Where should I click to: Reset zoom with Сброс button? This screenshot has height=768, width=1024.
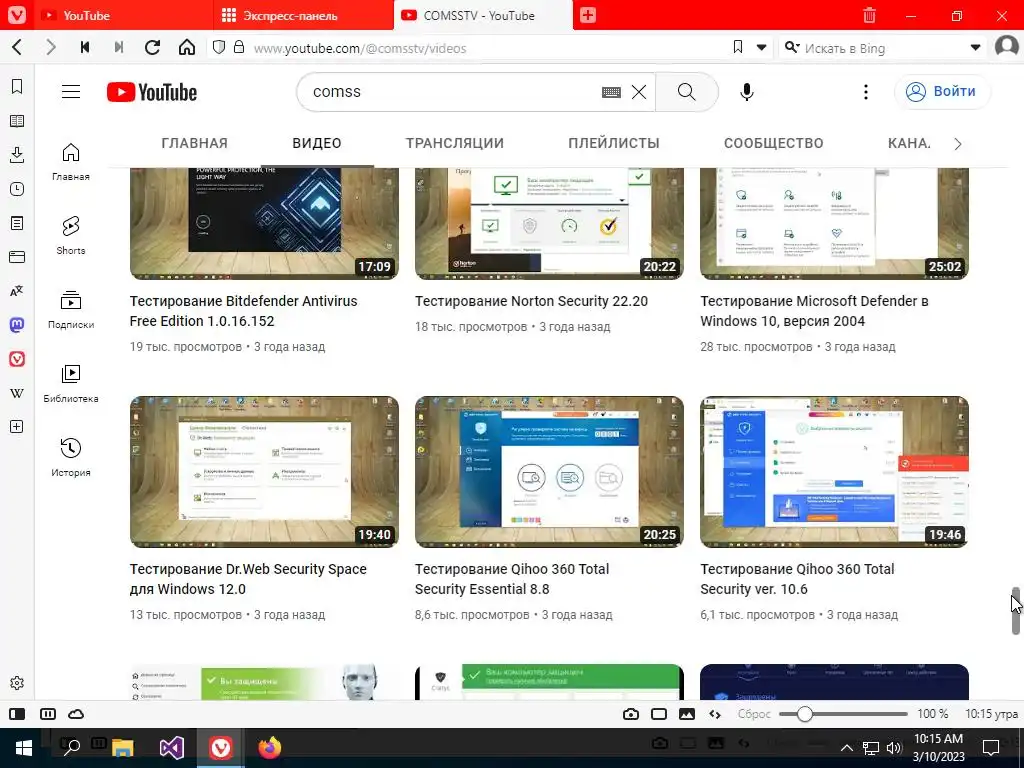point(754,714)
